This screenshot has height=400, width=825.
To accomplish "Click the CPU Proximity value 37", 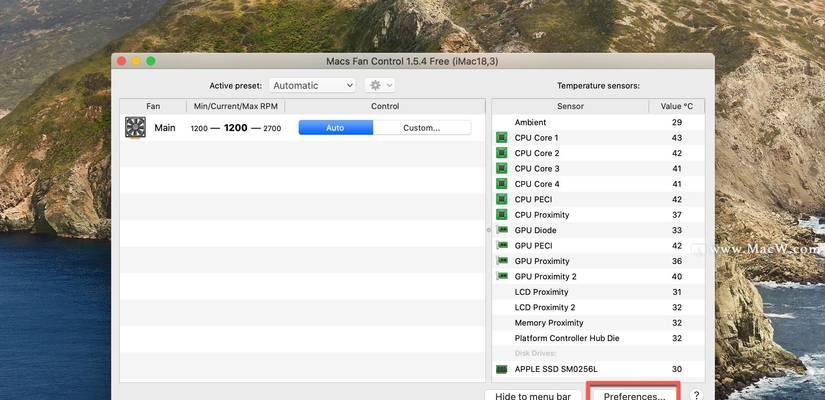I will (x=677, y=215).
